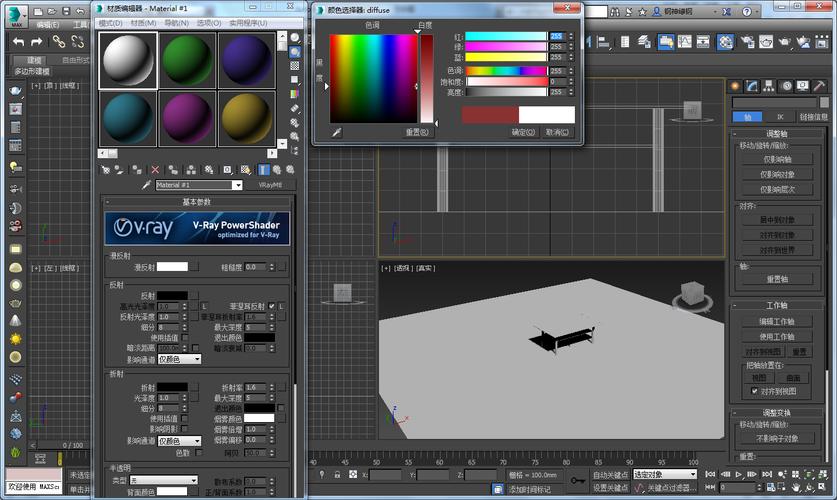Viewport: 837px width, 500px height.
Task: Open the 实用程序(U) menu
Action: point(250,22)
